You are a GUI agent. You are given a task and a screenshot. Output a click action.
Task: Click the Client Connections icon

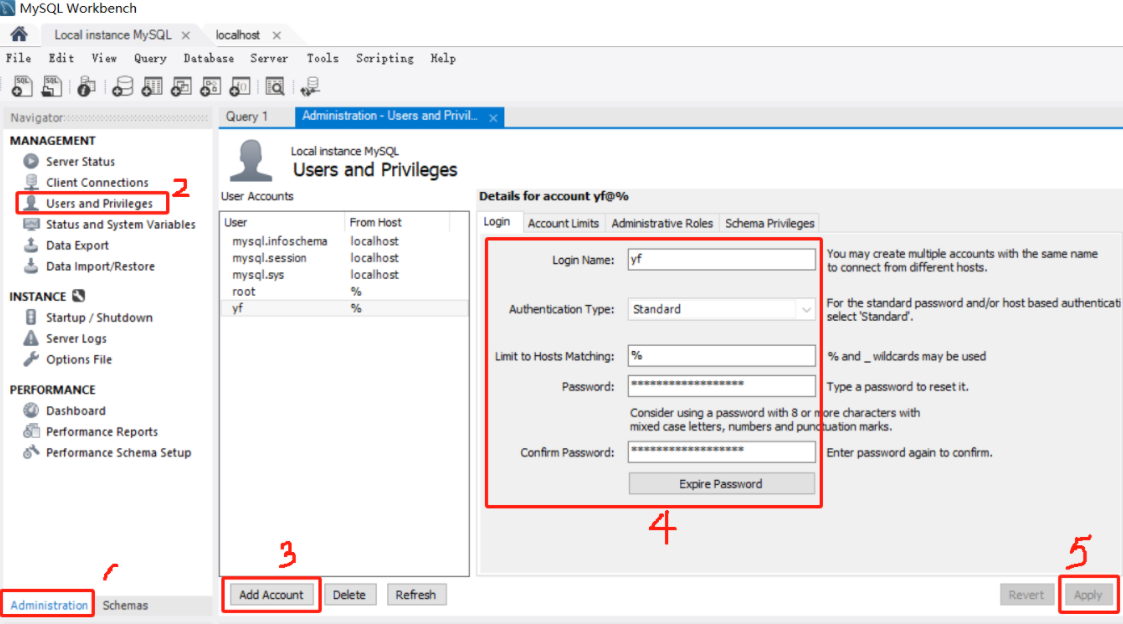click(x=31, y=182)
